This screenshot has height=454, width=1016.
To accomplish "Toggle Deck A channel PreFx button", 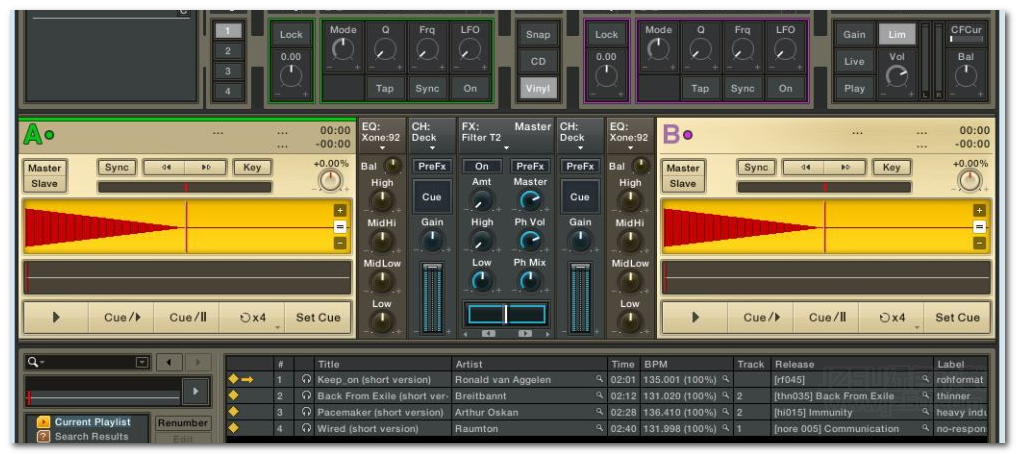I will coord(432,166).
